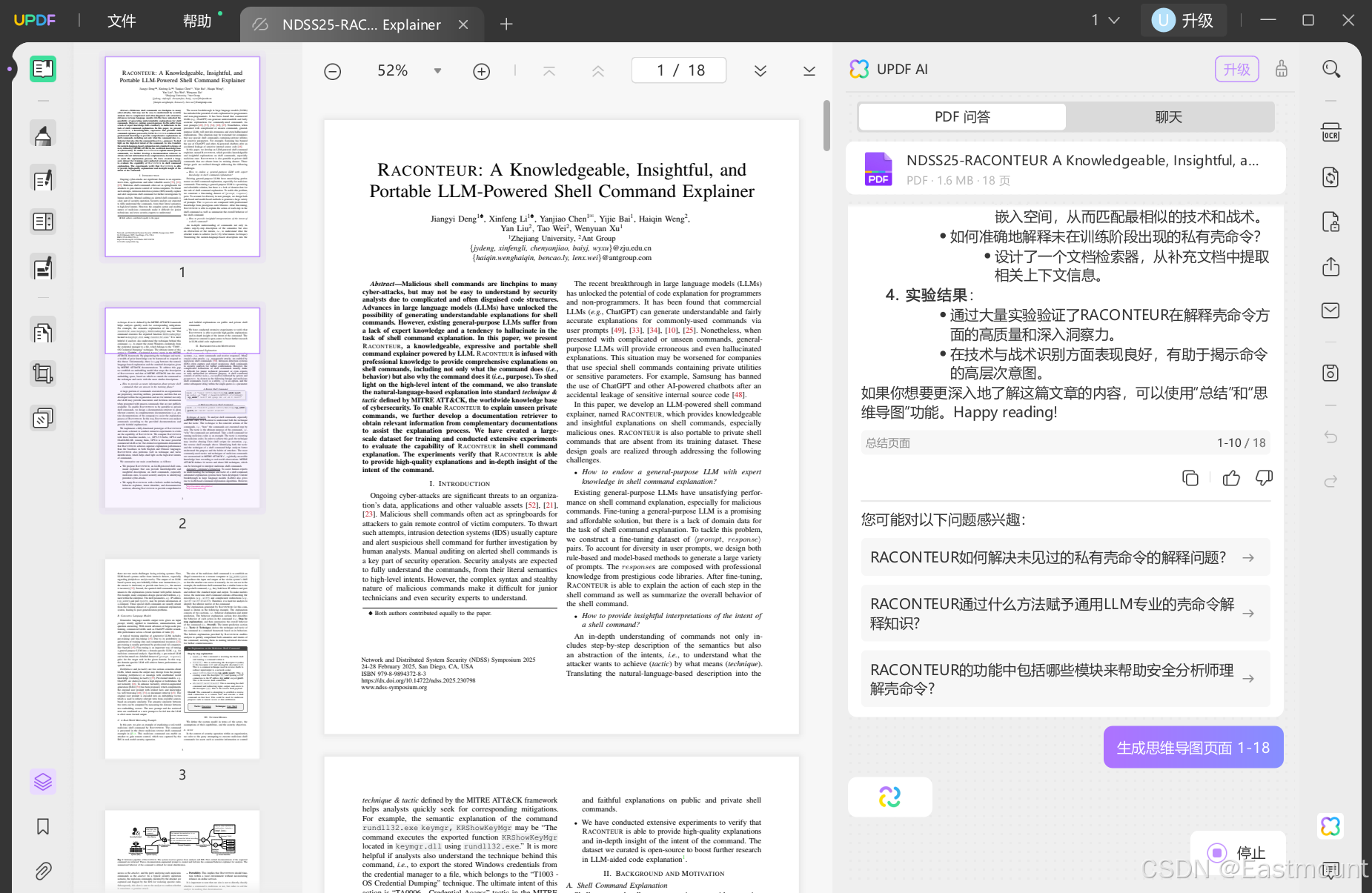1372x893 pixels.
Task: Select the NDSS25-RAC... Explainer document tab
Action: tap(361, 24)
